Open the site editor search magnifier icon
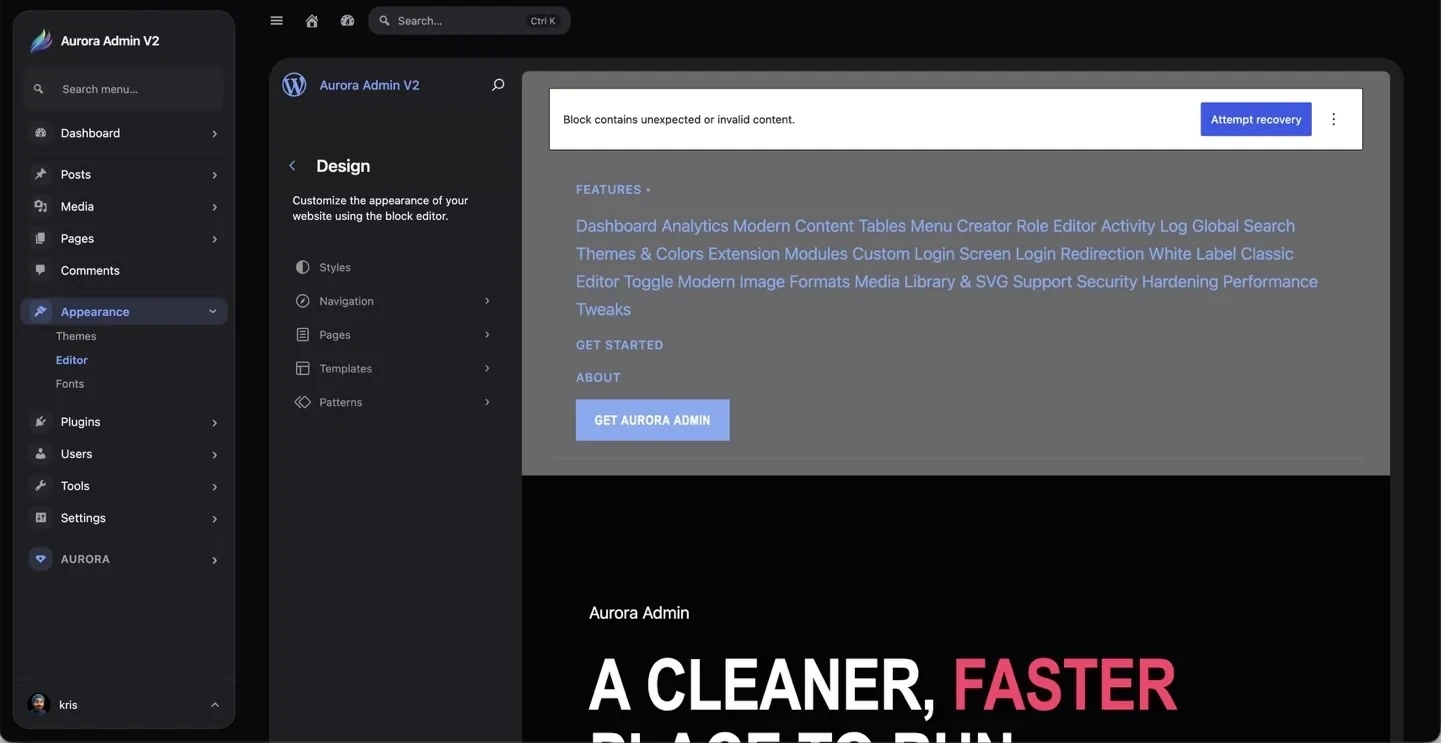This screenshot has height=743, width=1441. click(x=498, y=85)
